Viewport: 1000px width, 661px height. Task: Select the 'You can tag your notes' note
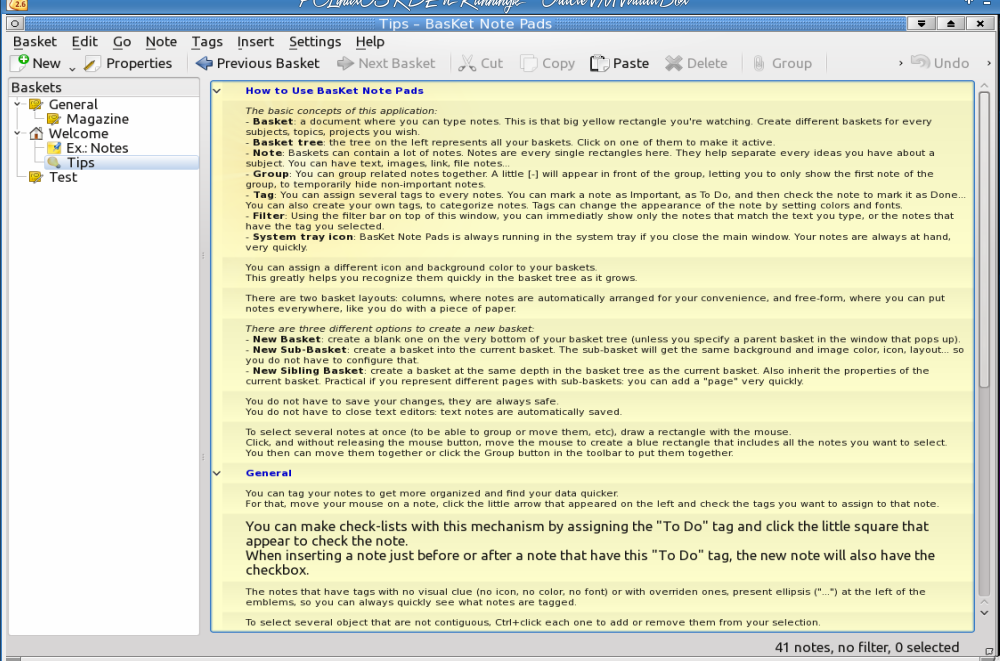point(598,498)
